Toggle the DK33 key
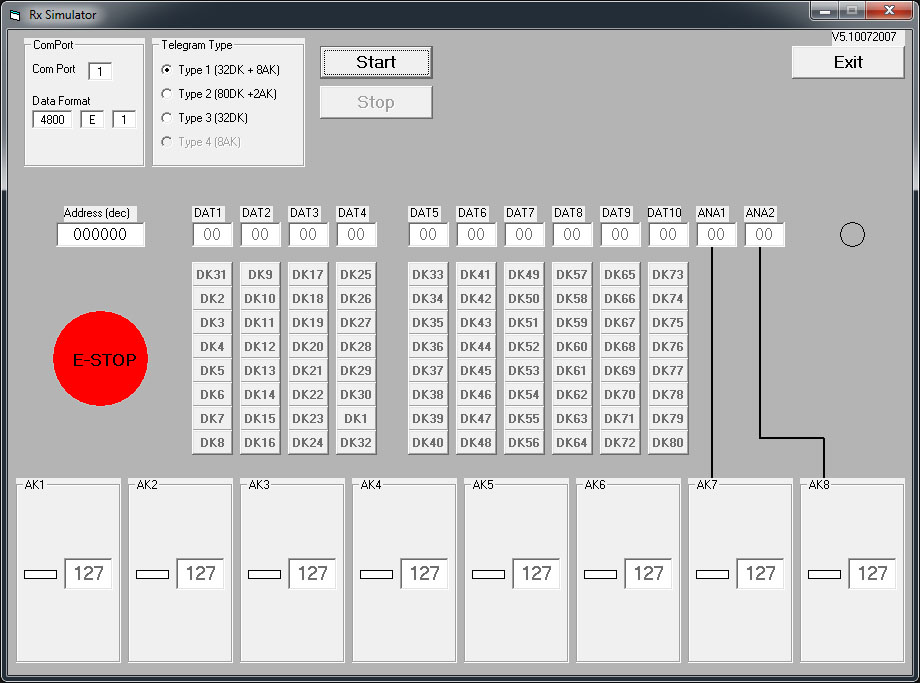 (x=428, y=275)
